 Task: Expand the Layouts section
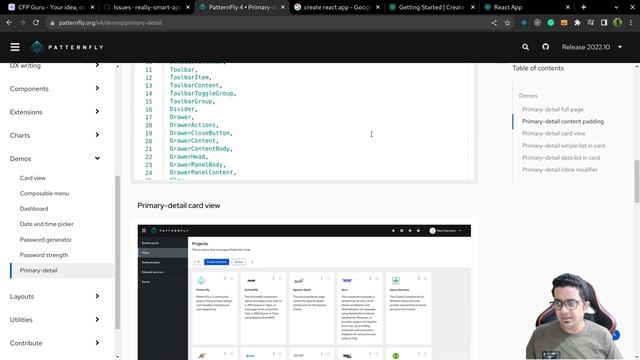[x=55, y=296]
